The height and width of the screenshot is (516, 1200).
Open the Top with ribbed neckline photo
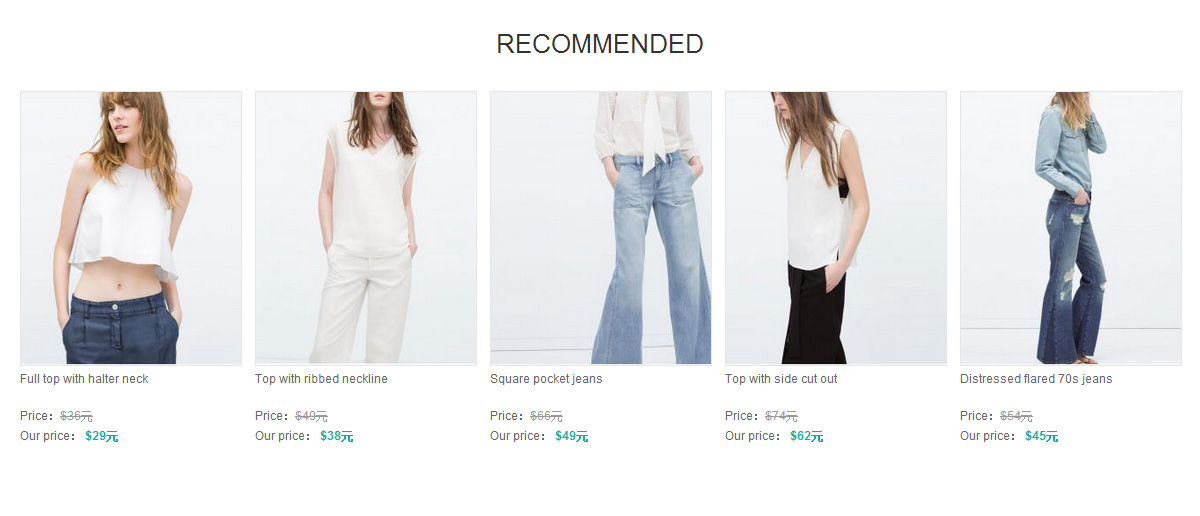[366, 229]
